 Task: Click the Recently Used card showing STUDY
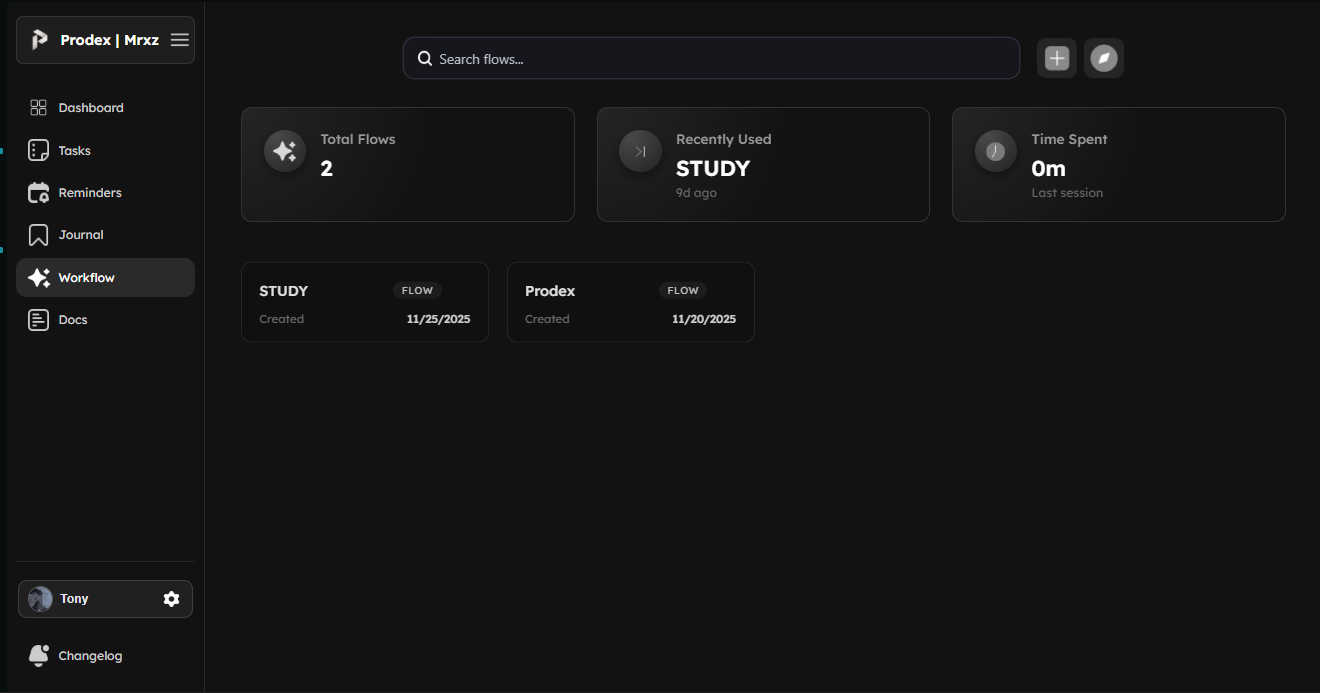762,164
